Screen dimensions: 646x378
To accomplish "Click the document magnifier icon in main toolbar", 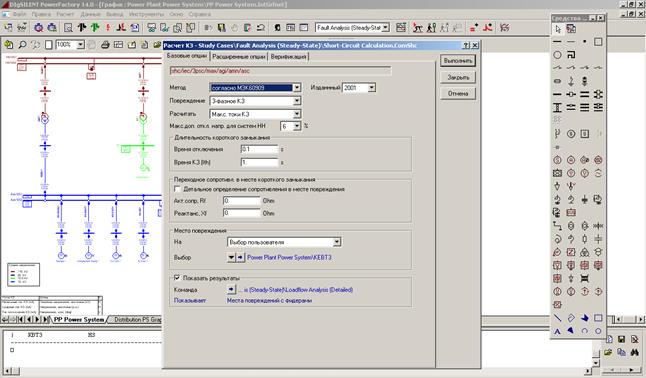I will point(68,28).
